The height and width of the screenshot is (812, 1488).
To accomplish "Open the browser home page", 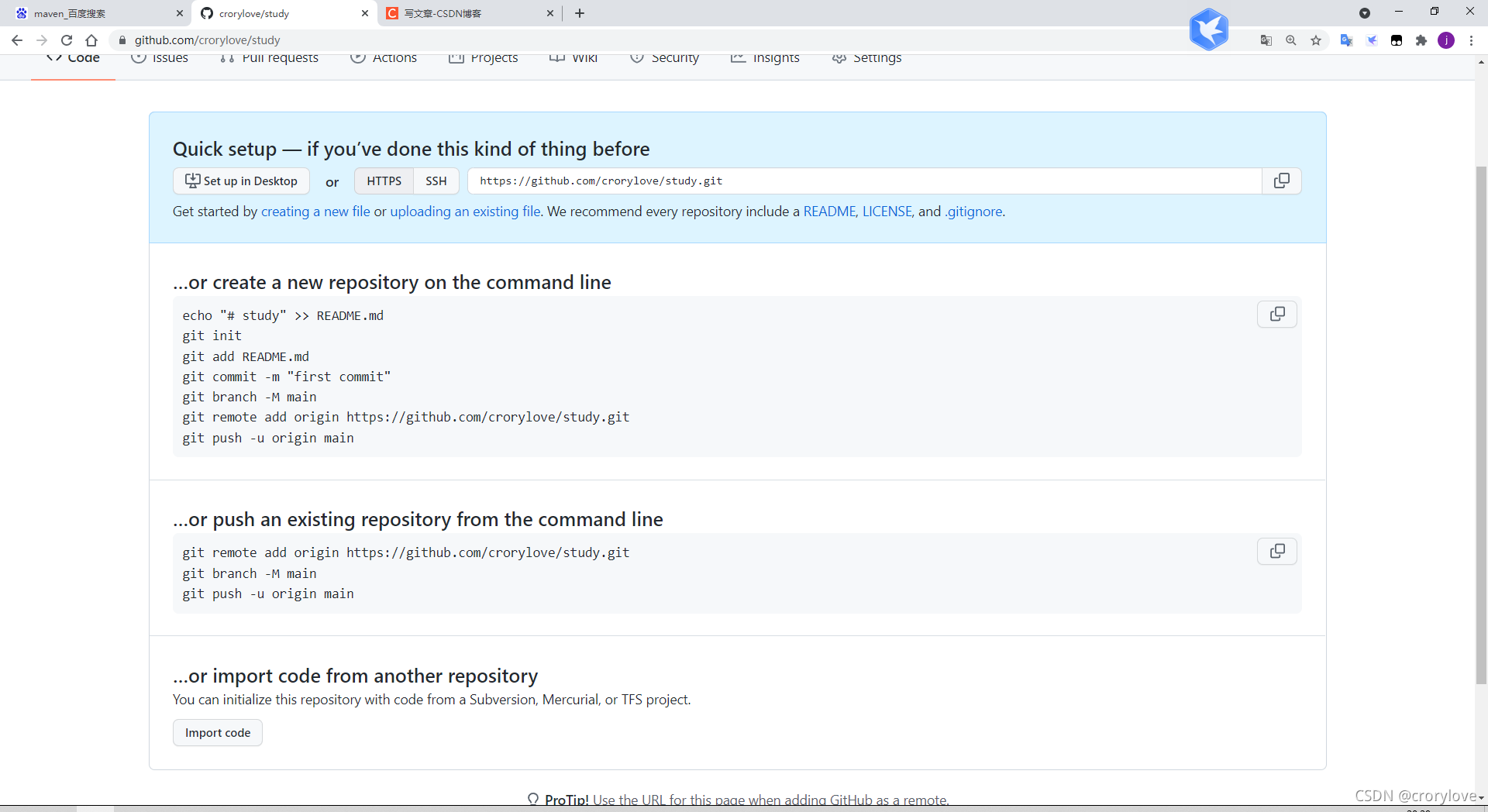I will [x=91, y=40].
